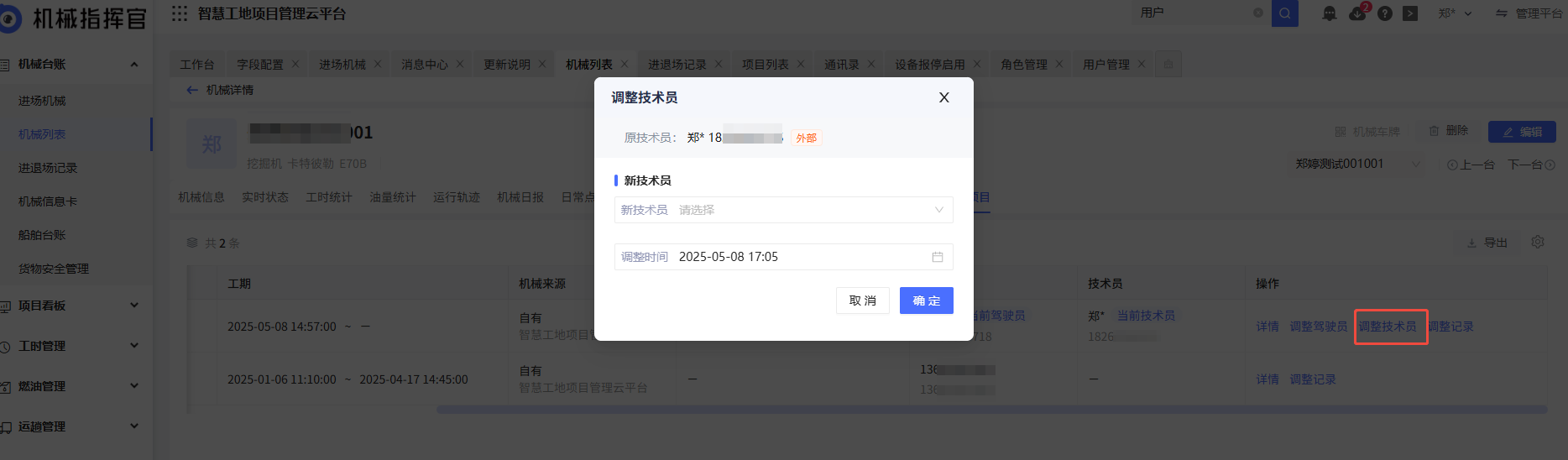Close the 角色管理 tab
The height and width of the screenshot is (460, 1568).
[x=1059, y=64]
